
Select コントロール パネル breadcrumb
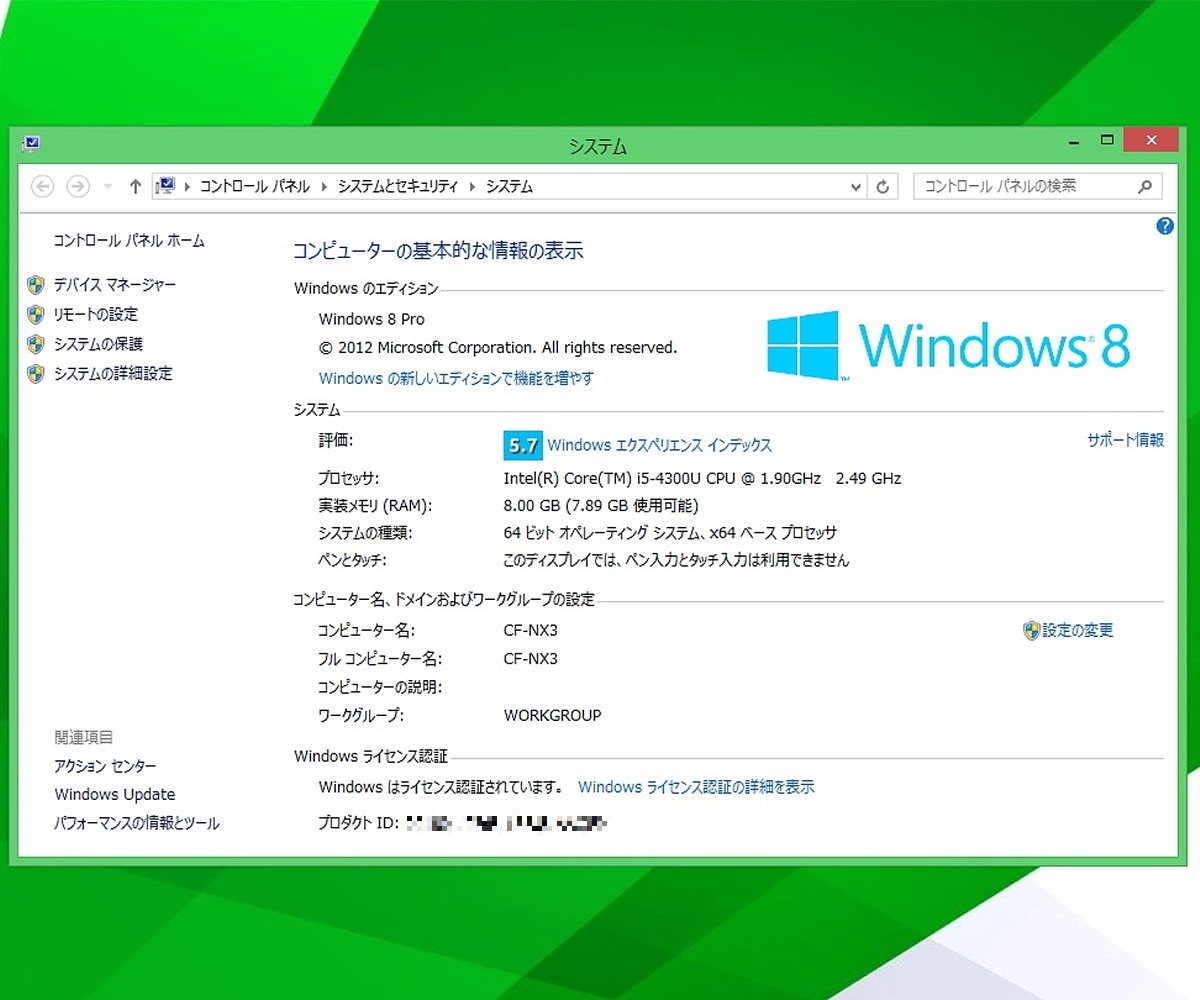pyautogui.click(x=255, y=187)
